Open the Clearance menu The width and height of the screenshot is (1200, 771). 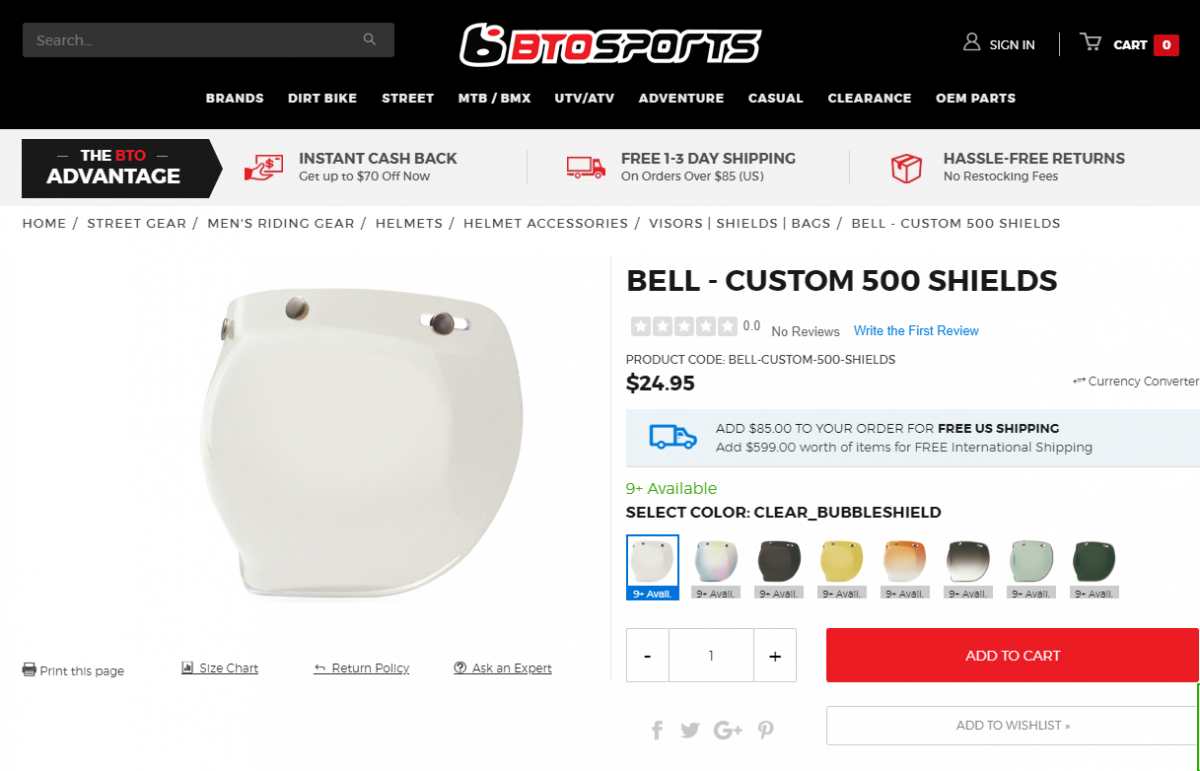tap(869, 98)
